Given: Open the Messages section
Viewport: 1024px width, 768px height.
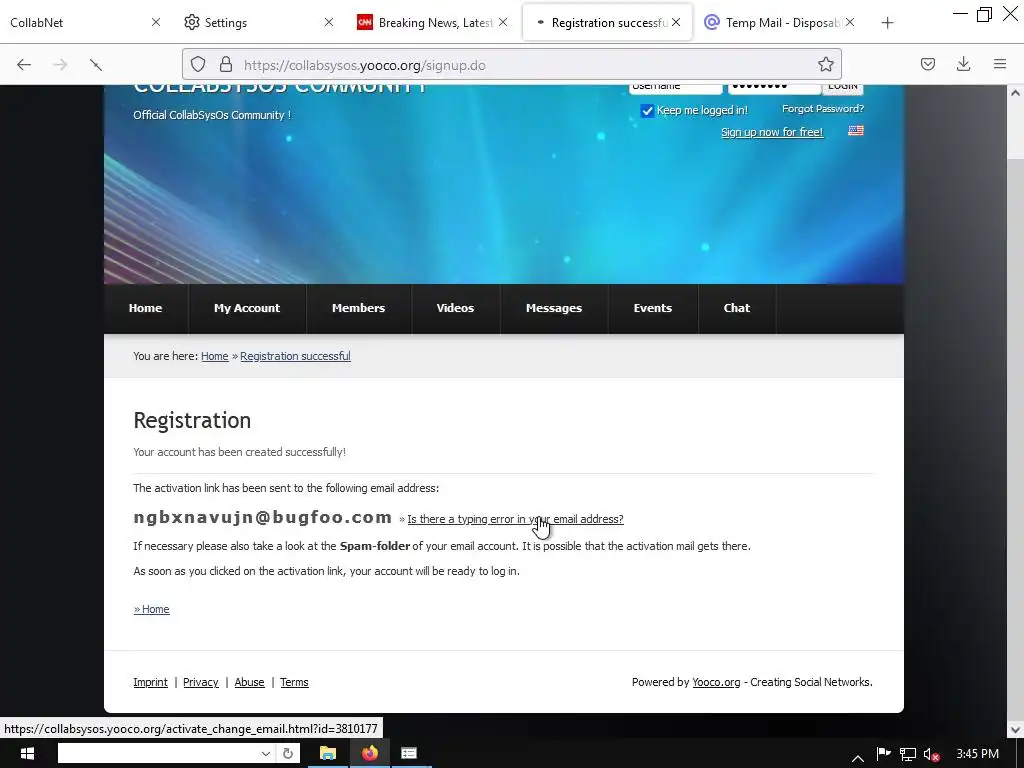Looking at the screenshot, I should tap(554, 308).
